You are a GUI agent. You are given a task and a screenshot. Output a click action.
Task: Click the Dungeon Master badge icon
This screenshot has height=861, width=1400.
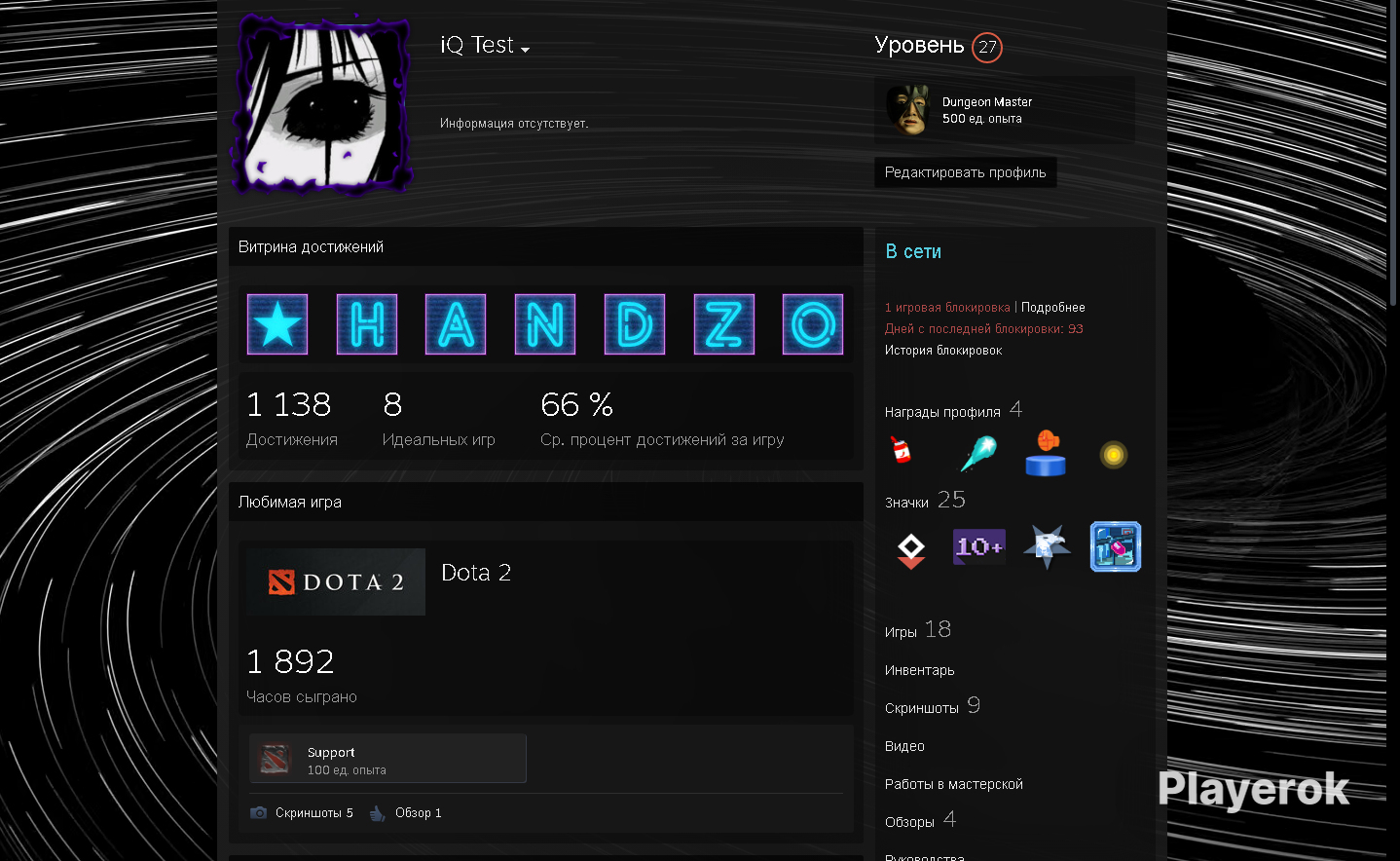pyautogui.click(x=908, y=110)
